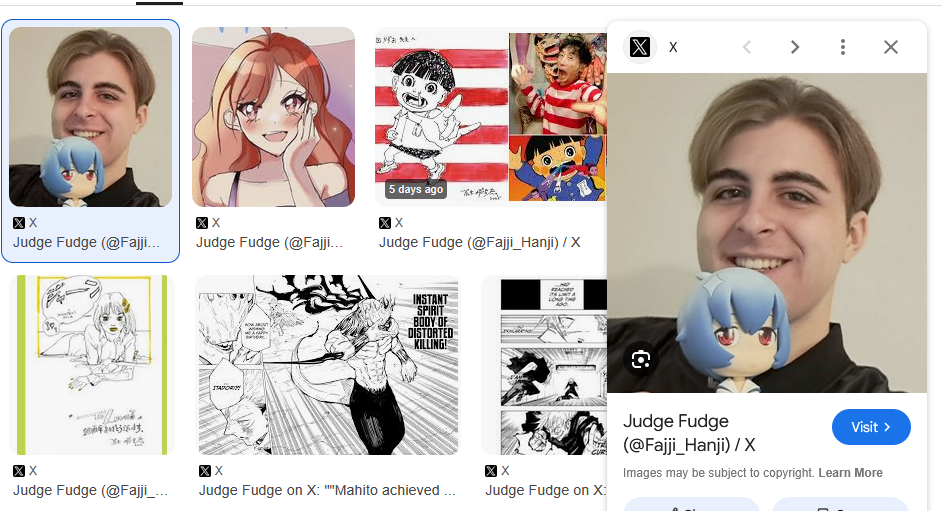Open the red-haired anime girl thumbnail

(273, 117)
